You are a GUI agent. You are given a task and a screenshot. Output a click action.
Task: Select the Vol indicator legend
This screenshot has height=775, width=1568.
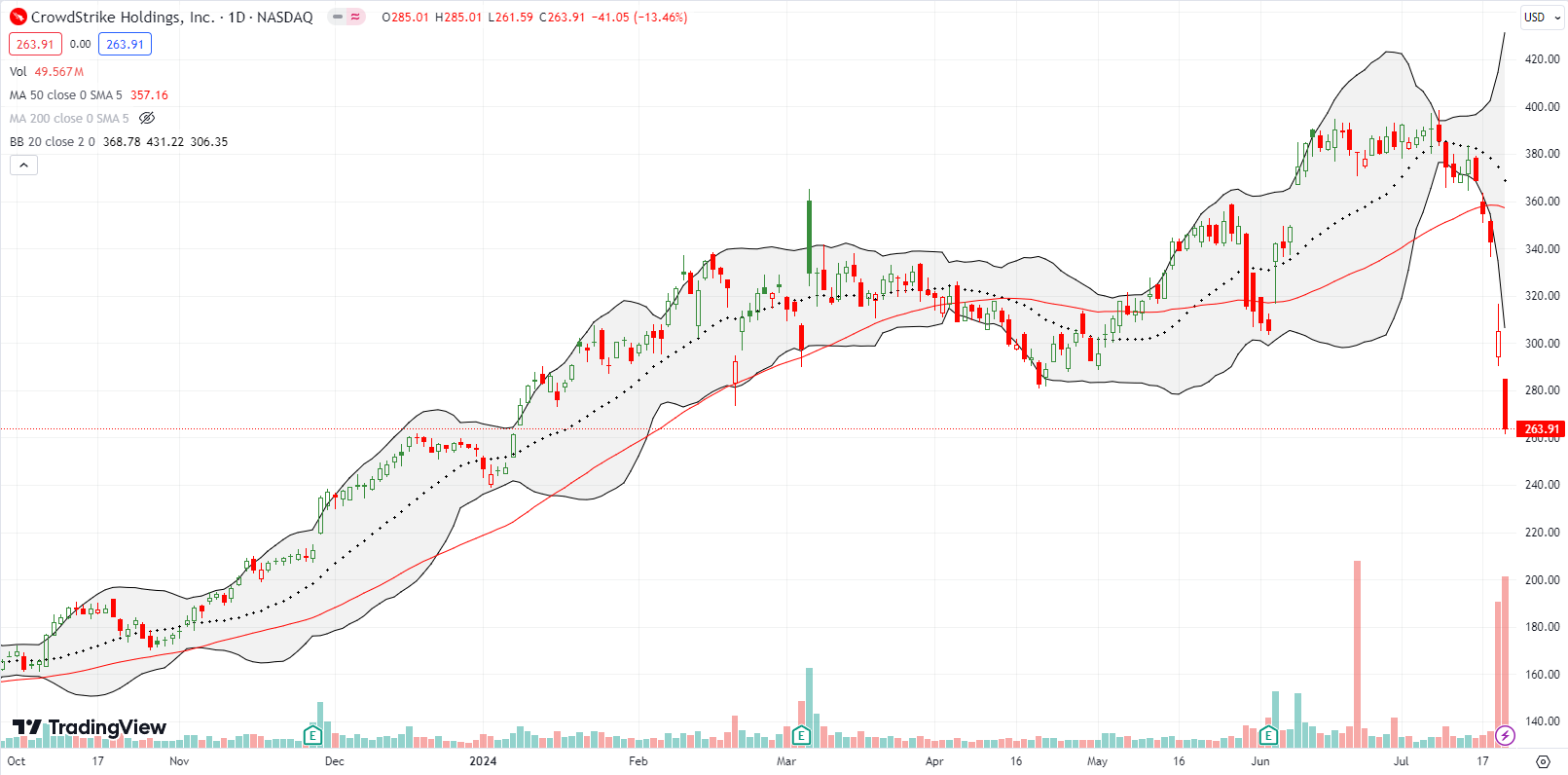click(x=18, y=71)
